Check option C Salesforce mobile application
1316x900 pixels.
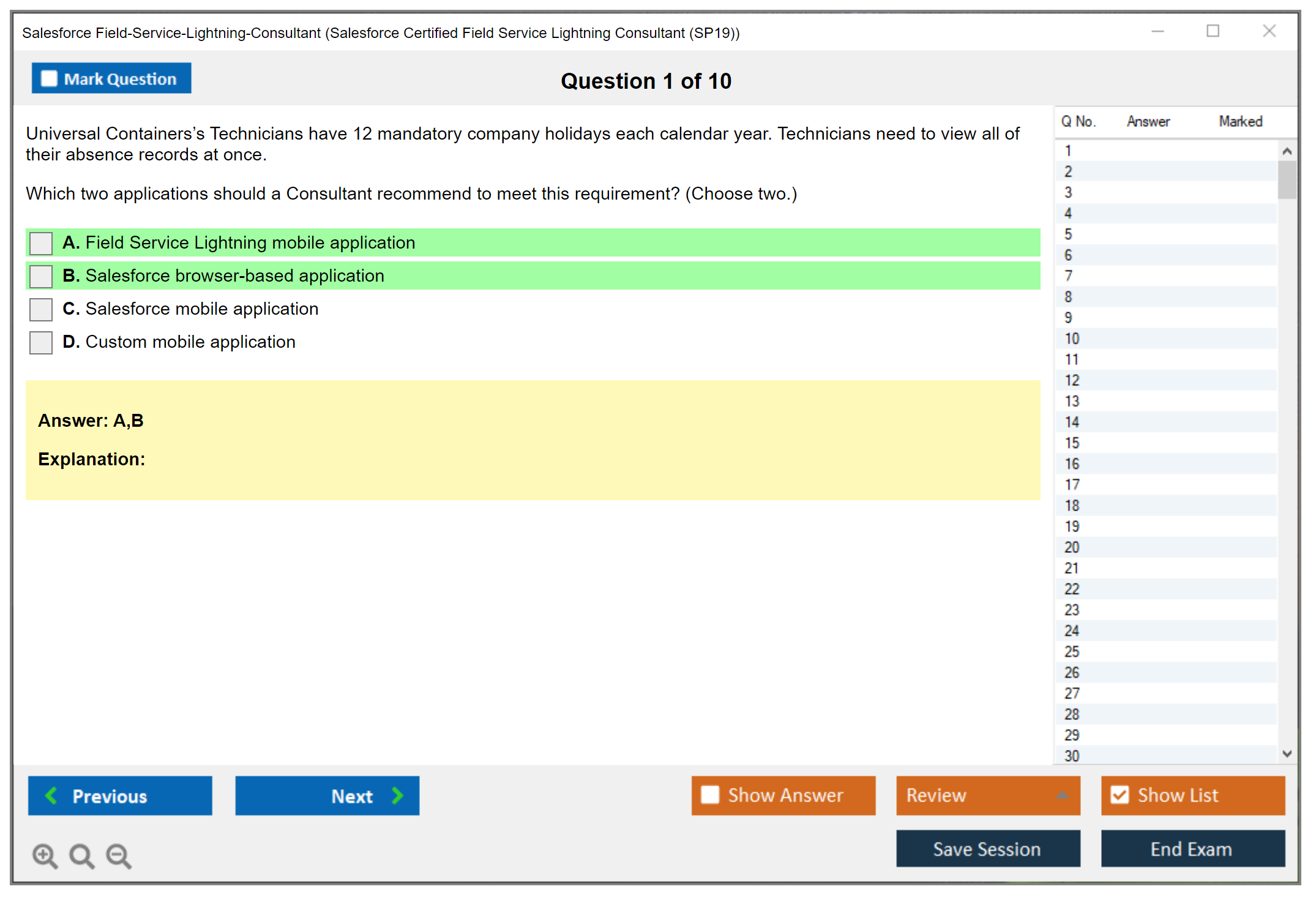pyautogui.click(x=41, y=309)
